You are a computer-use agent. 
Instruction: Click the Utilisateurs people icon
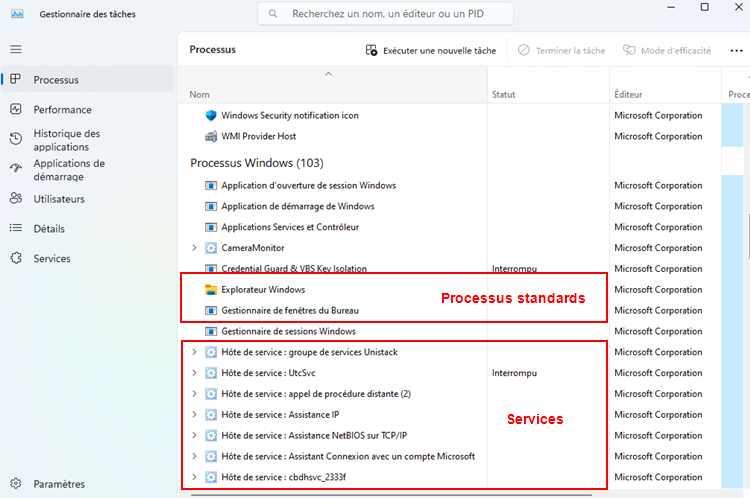pyautogui.click(x=16, y=198)
